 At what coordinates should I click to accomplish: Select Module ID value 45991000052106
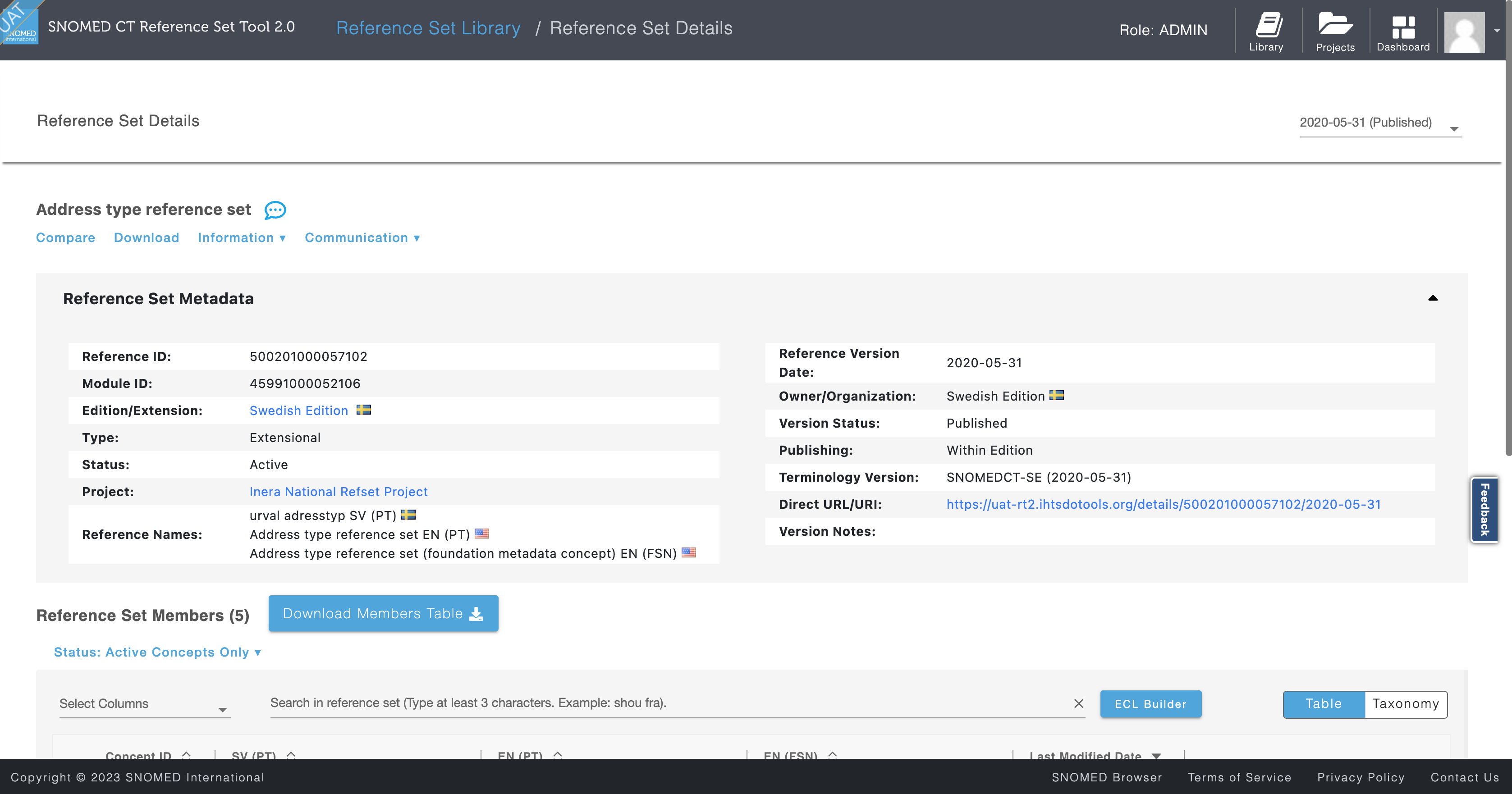305,383
